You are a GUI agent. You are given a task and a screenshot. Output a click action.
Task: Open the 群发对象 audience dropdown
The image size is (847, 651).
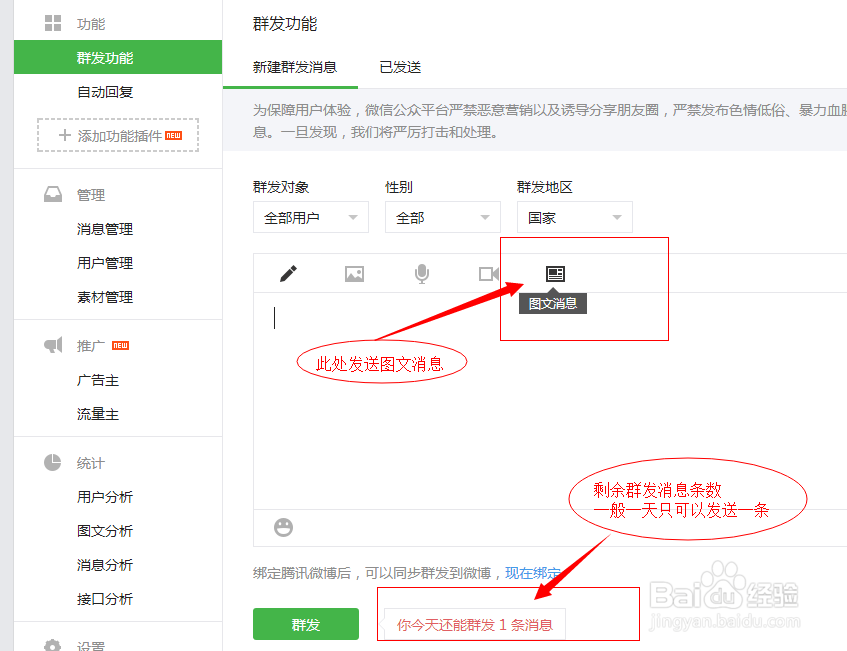click(x=310, y=216)
